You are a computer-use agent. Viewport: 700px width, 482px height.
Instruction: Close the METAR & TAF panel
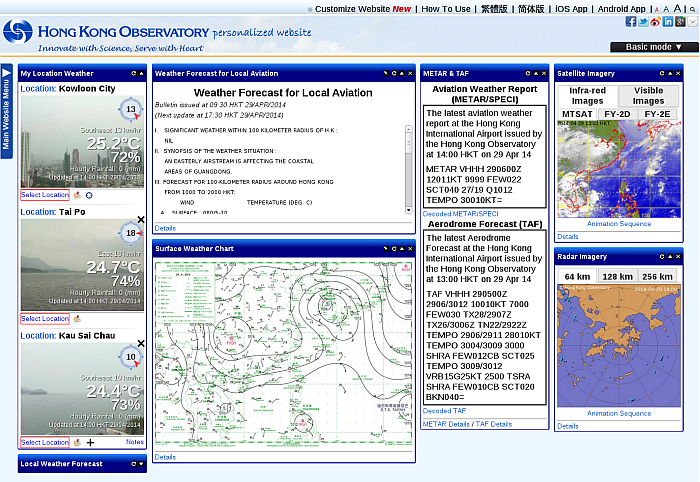coord(544,73)
